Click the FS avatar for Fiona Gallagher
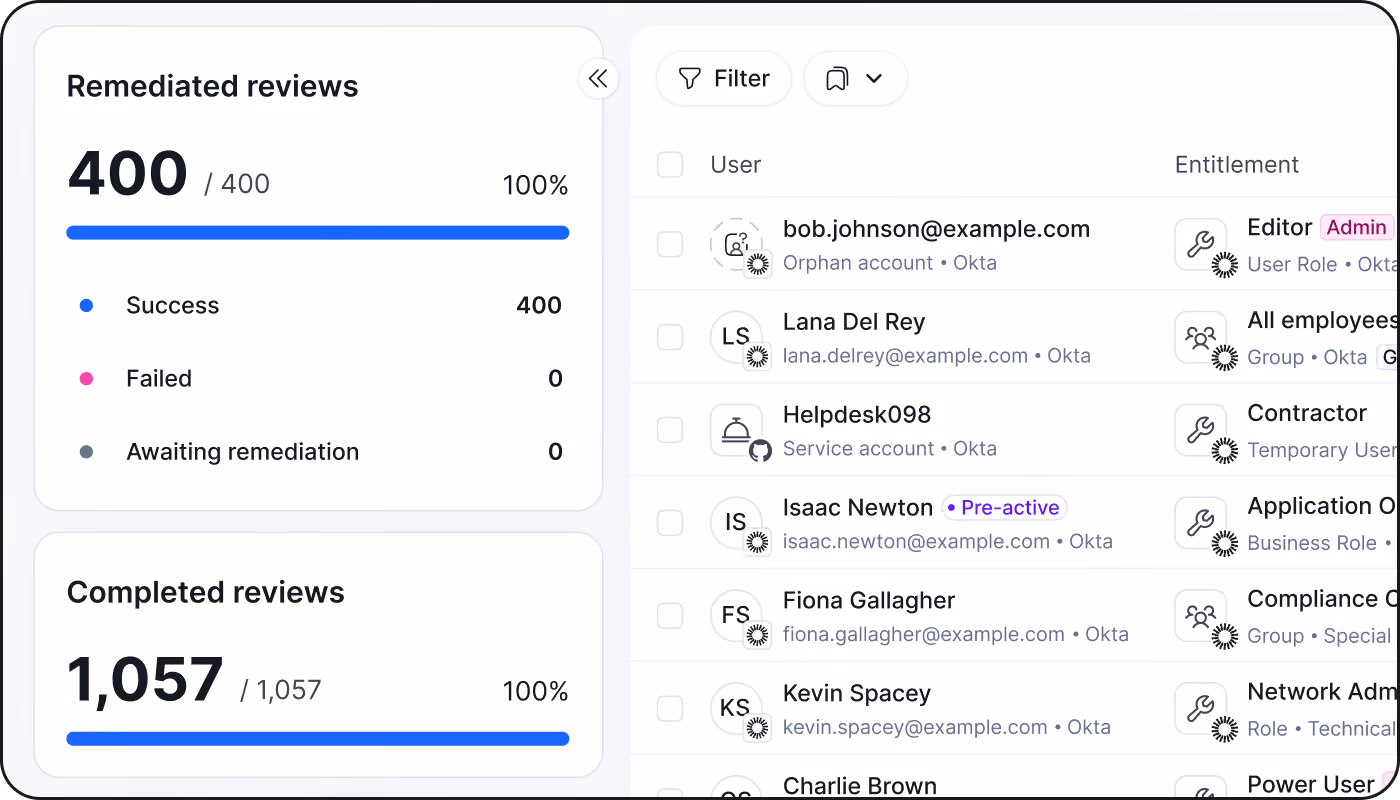The width and height of the screenshot is (1400, 800). [736, 615]
